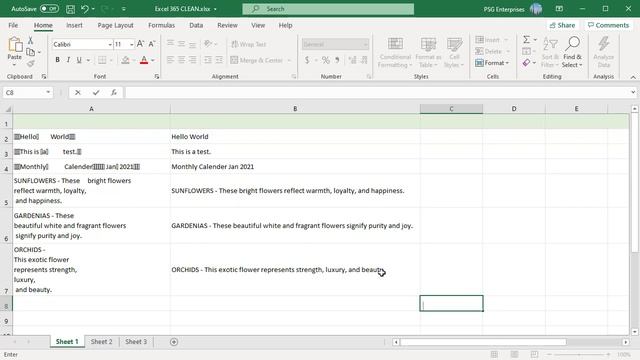The height and width of the screenshot is (360, 640).
Task: Click the Insert Function fx icon
Action: (x=114, y=93)
